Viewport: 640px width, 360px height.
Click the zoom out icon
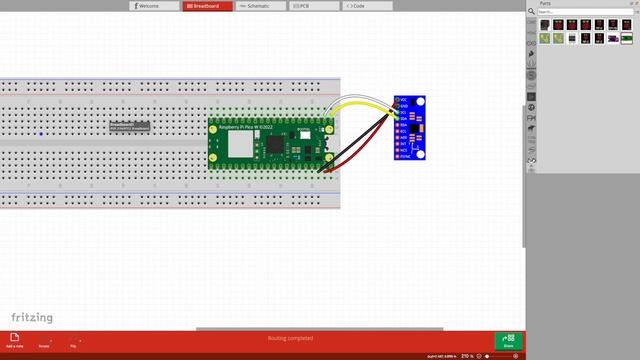pos(479,356)
